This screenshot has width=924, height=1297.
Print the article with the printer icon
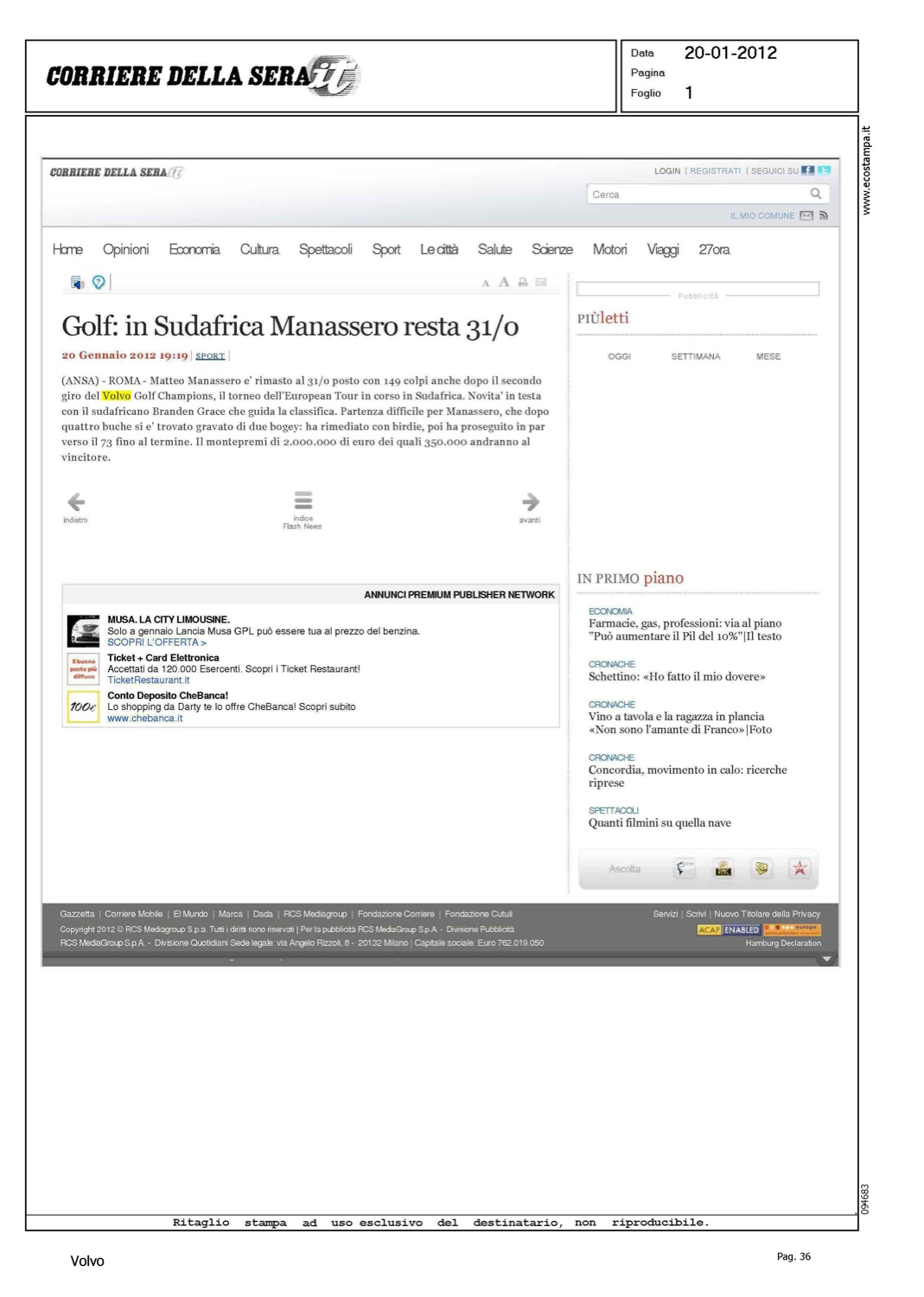click(x=523, y=282)
